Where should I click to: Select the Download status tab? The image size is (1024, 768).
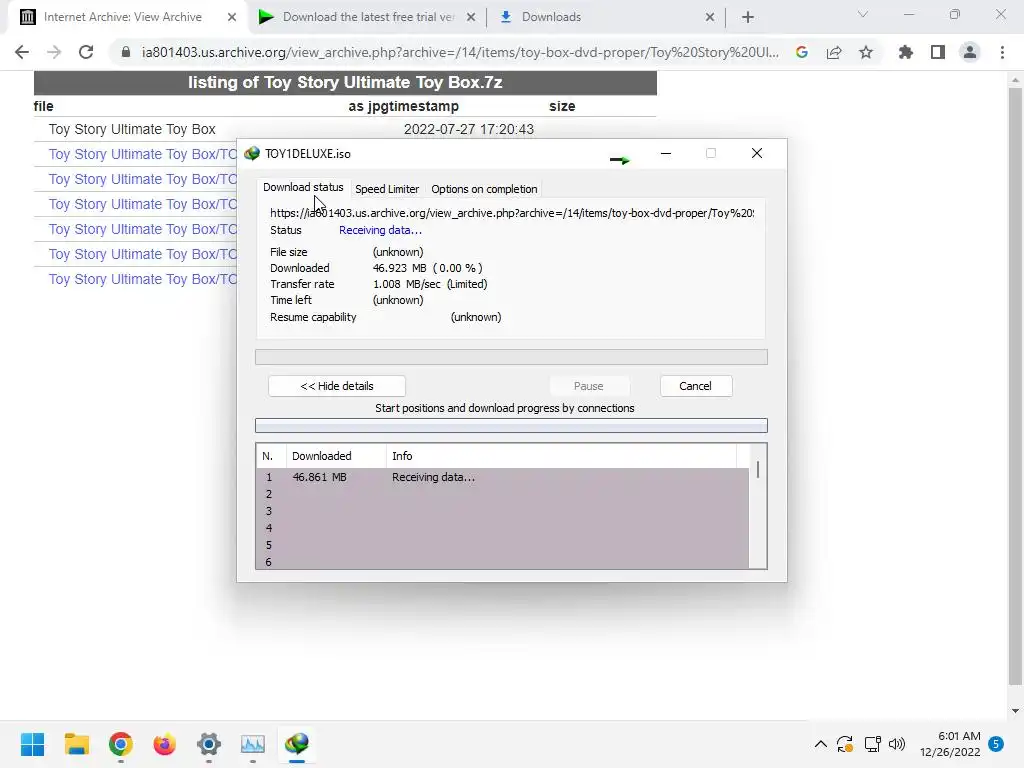pyautogui.click(x=303, y=187)
